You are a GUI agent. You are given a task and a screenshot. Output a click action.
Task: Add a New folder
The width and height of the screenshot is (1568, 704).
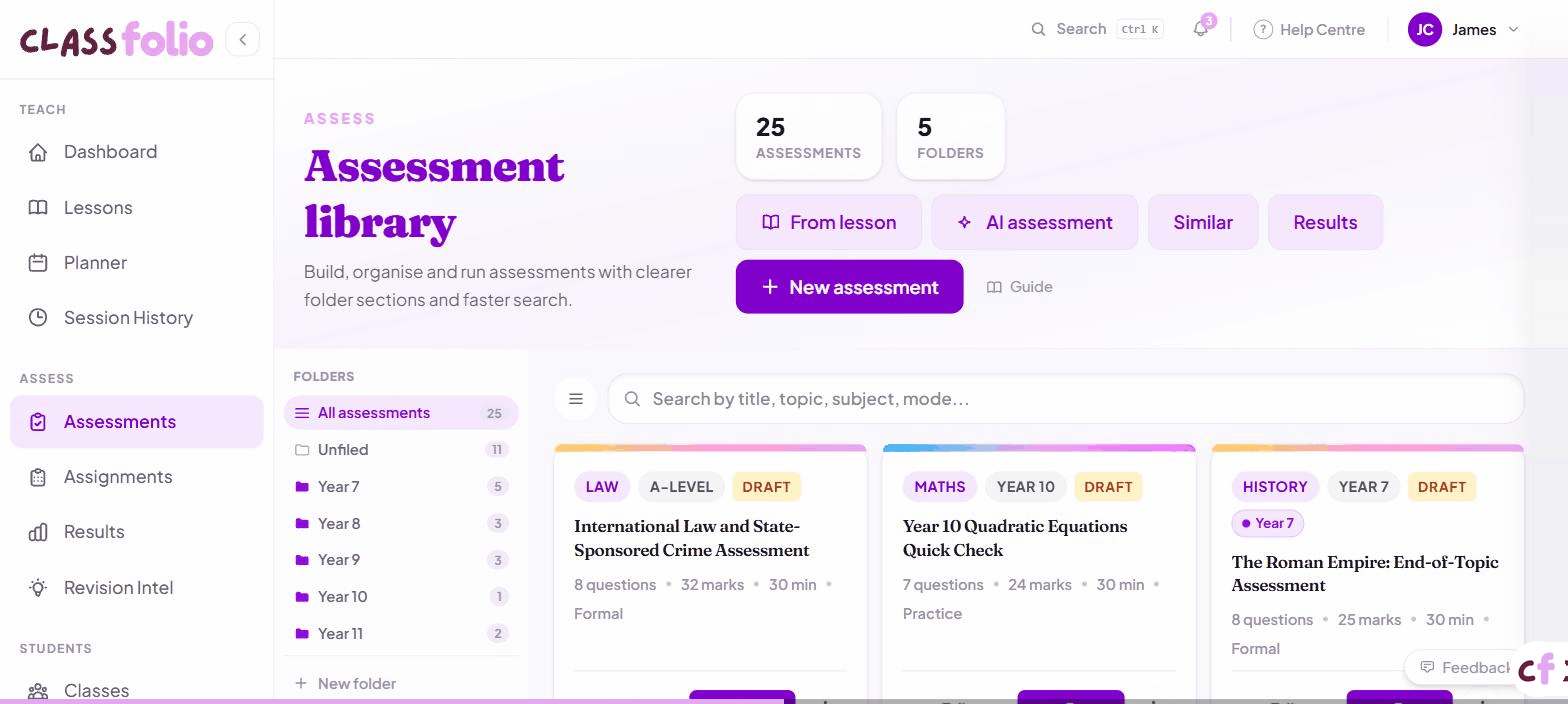[x=346, y=684]
